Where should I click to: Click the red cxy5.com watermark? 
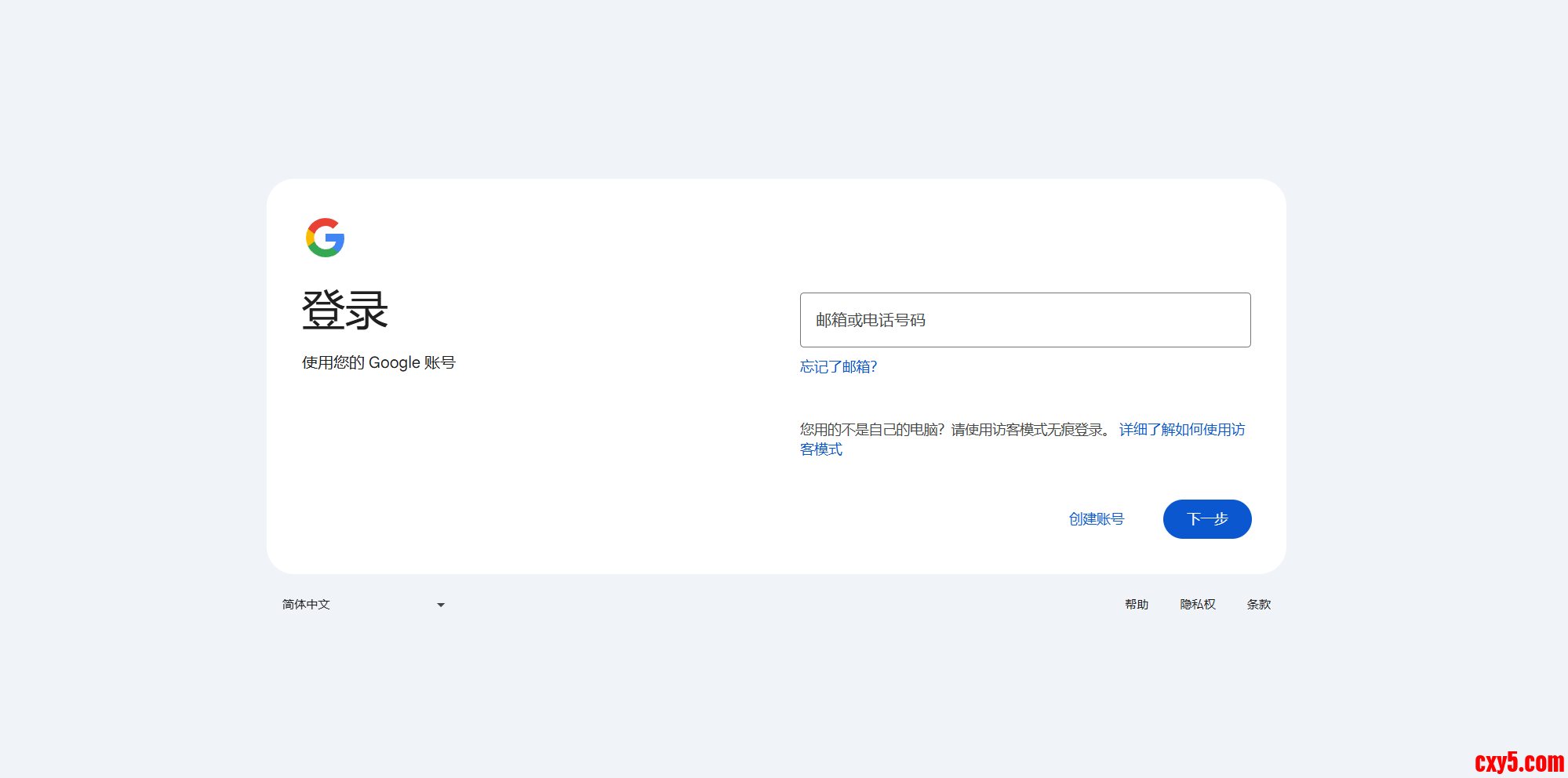click(x=1519, y=762)
